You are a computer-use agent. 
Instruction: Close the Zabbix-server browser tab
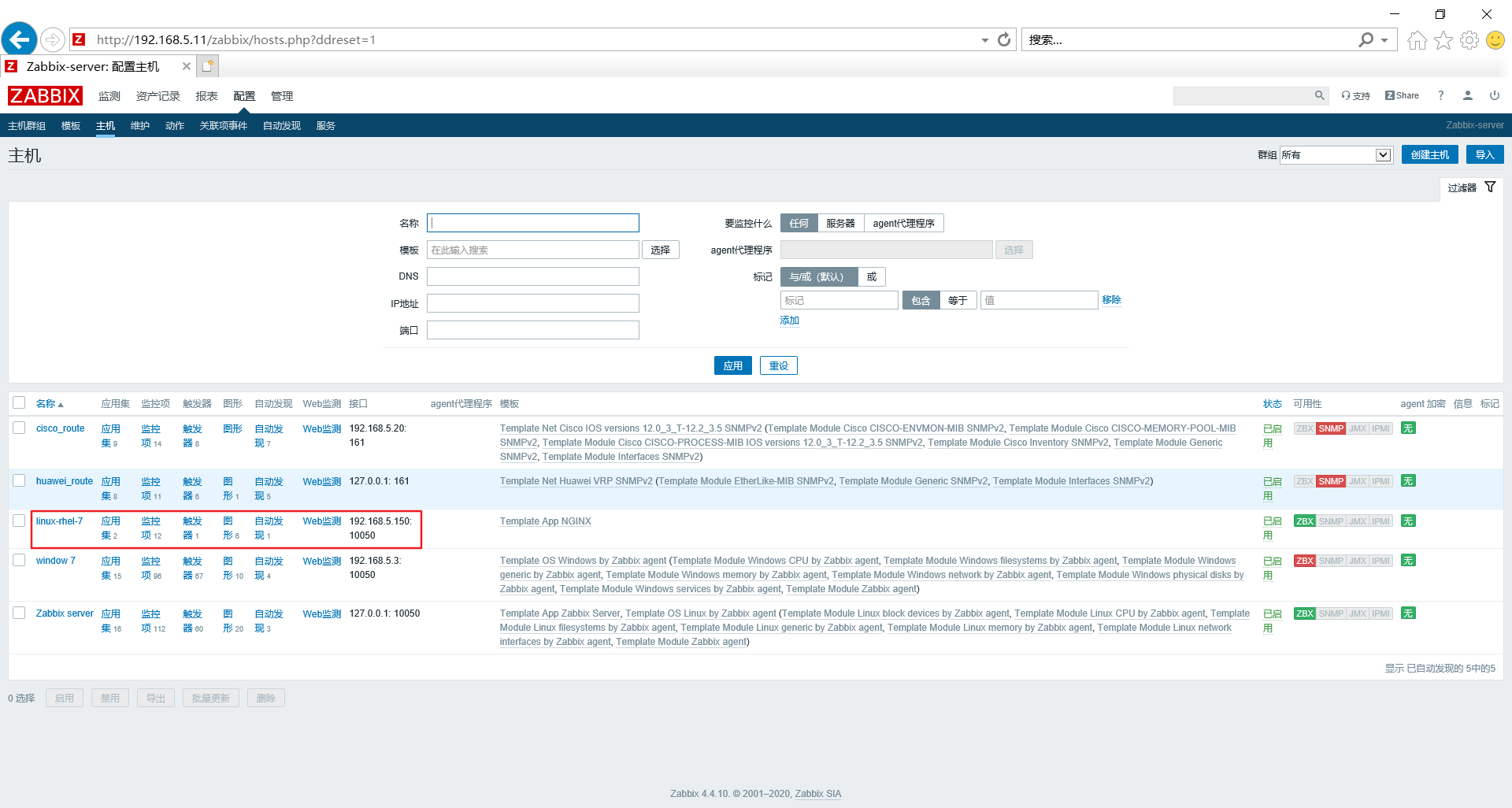187,66
